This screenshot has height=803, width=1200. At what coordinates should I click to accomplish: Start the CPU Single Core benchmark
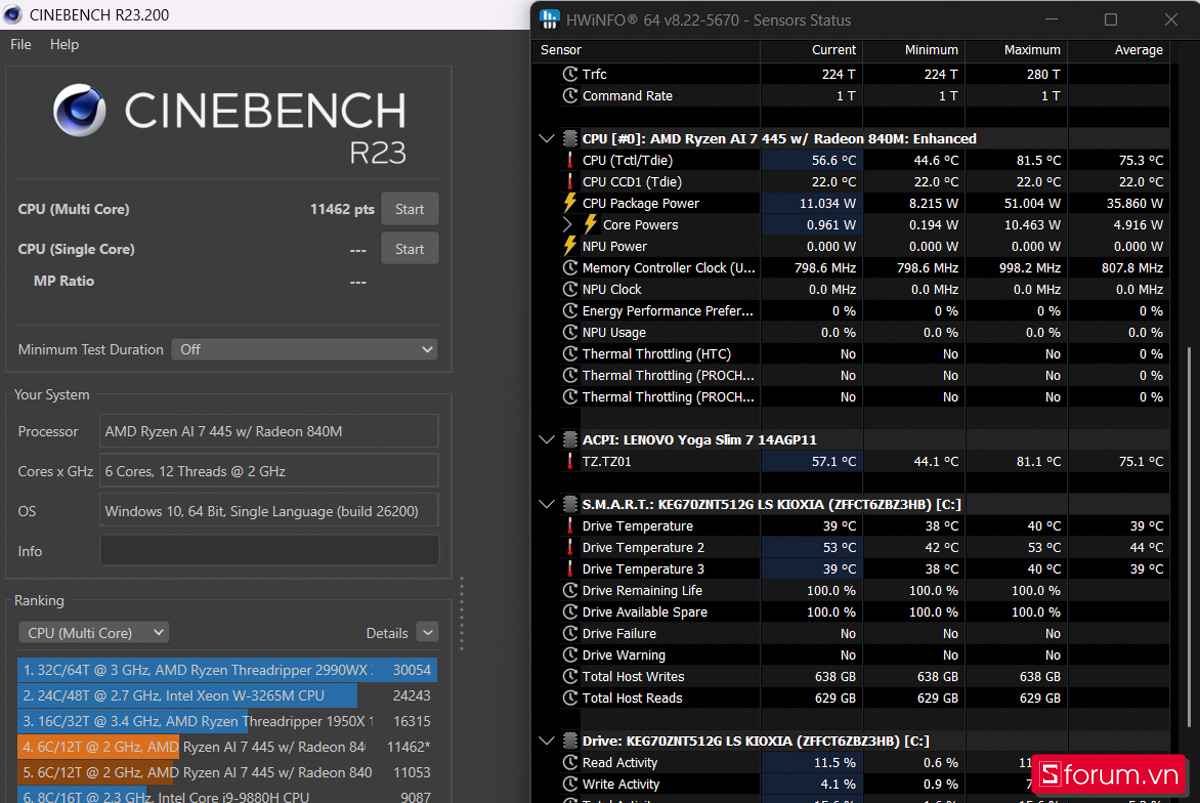[x=410, y=249]
